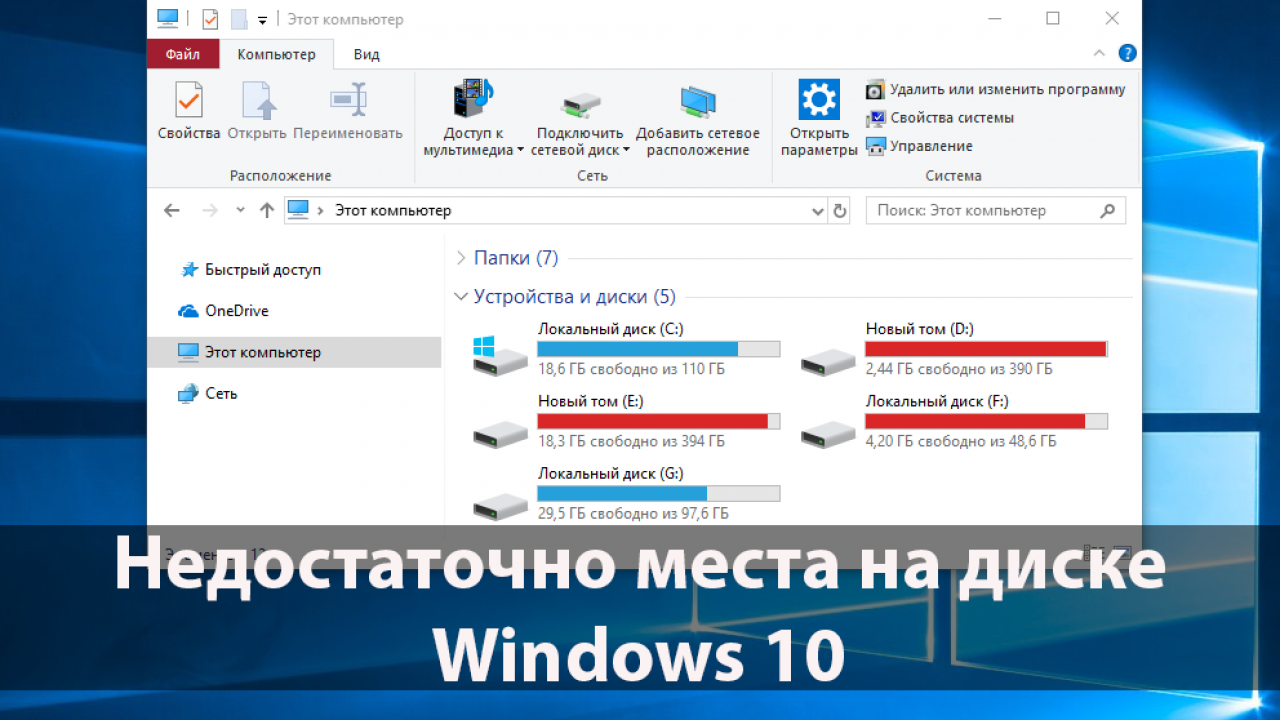The height and width of the screenshot is (720, 1280).
Task: Click the uninstall or change program (Удалить или изменить программу) icon
Action: coord(875,90)
